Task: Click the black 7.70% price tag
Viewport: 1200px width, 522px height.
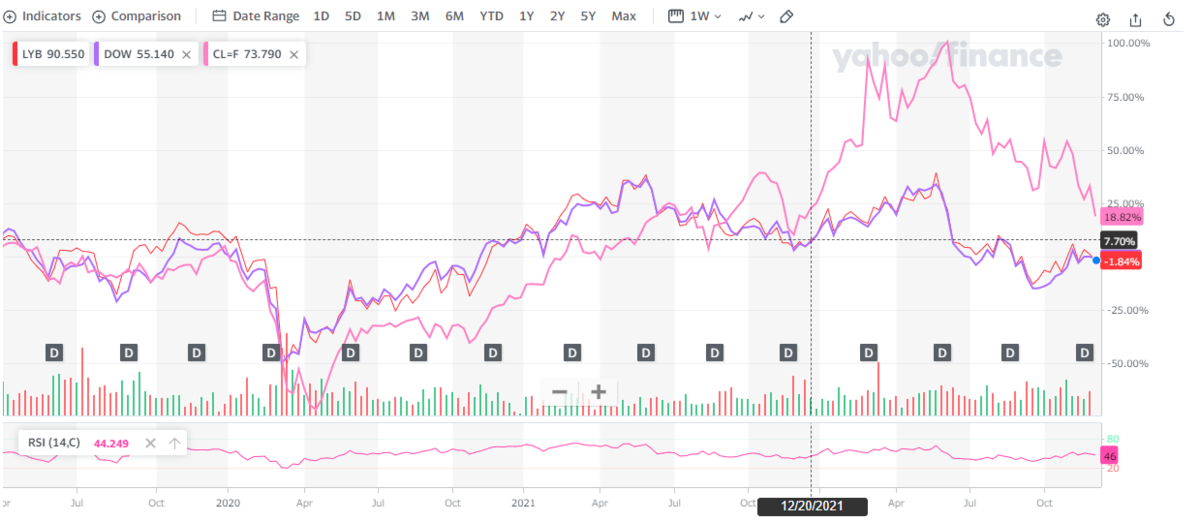Action: (1118, 241)
